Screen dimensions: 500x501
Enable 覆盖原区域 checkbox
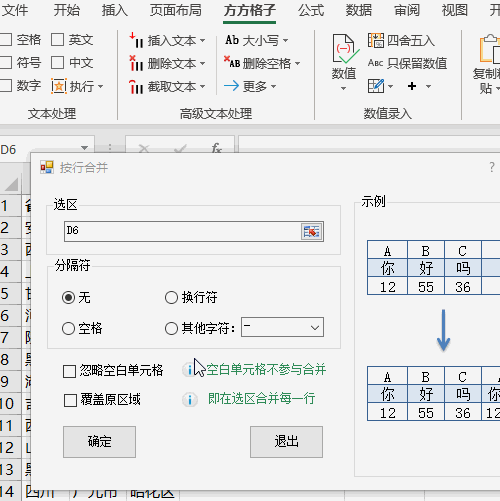pos(70,400)
